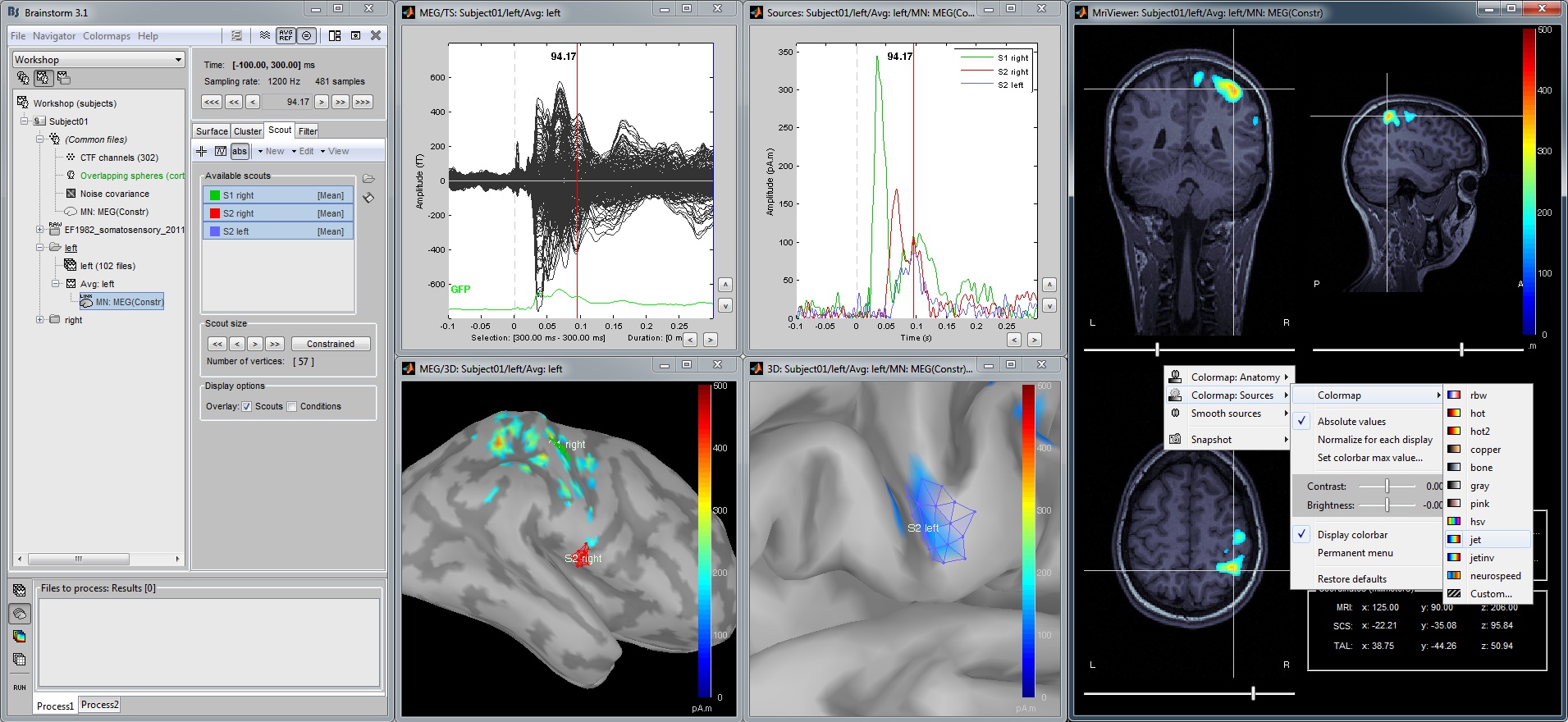The width and height of the screenshot is (1568, 722).
Task: Select the sources results filter icon in Process panel
Action: (20, 613)
